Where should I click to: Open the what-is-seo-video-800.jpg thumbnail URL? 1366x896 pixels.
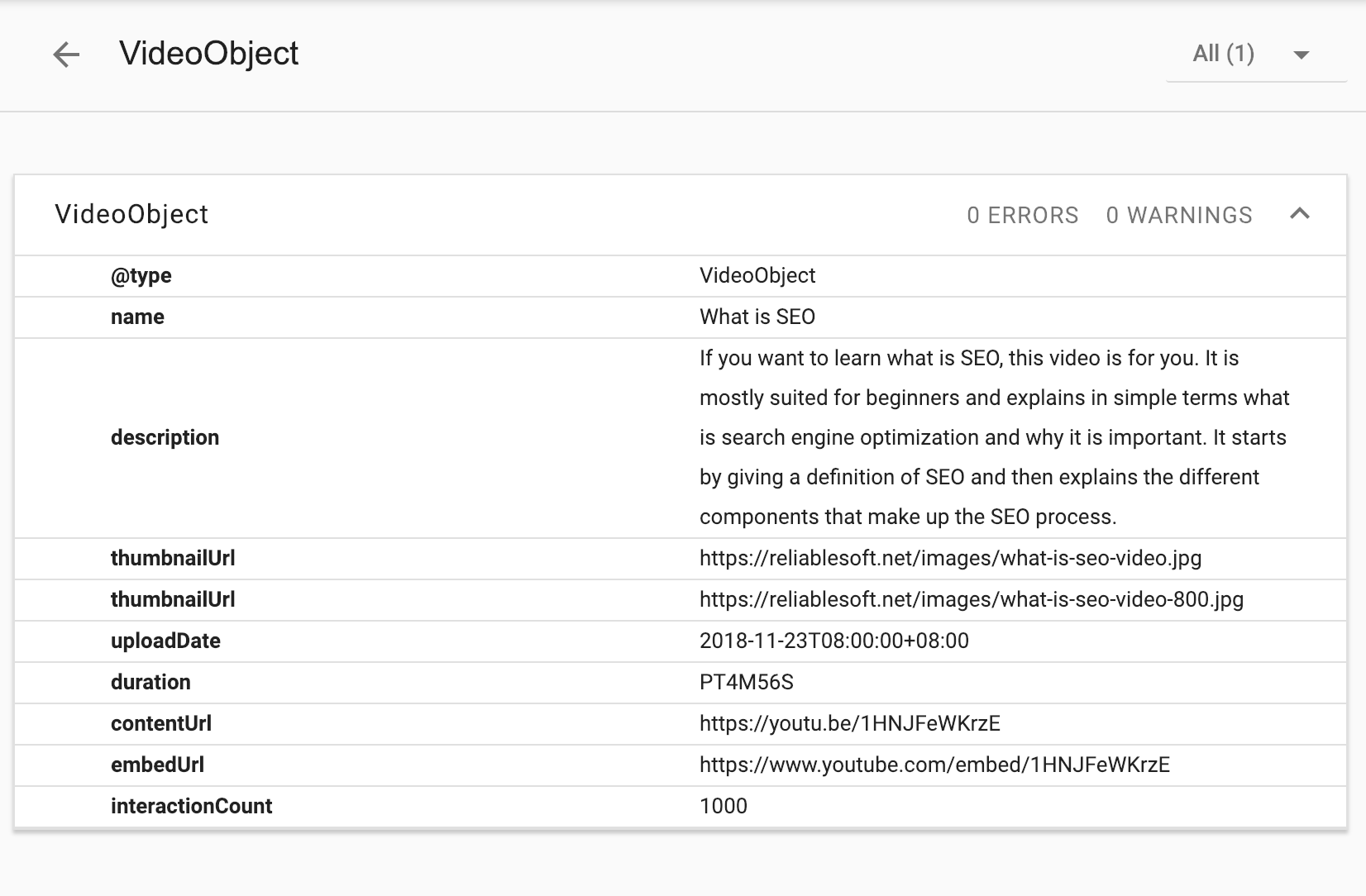click(971, 600)
